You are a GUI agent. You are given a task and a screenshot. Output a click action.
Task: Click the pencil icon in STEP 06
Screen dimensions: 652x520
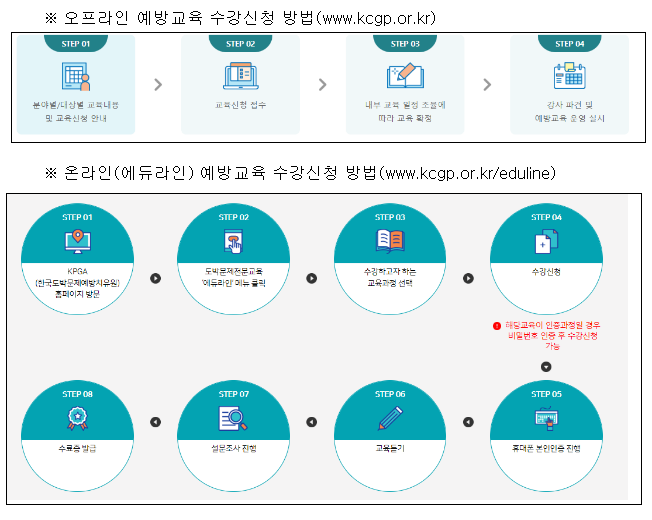(390, 418)
